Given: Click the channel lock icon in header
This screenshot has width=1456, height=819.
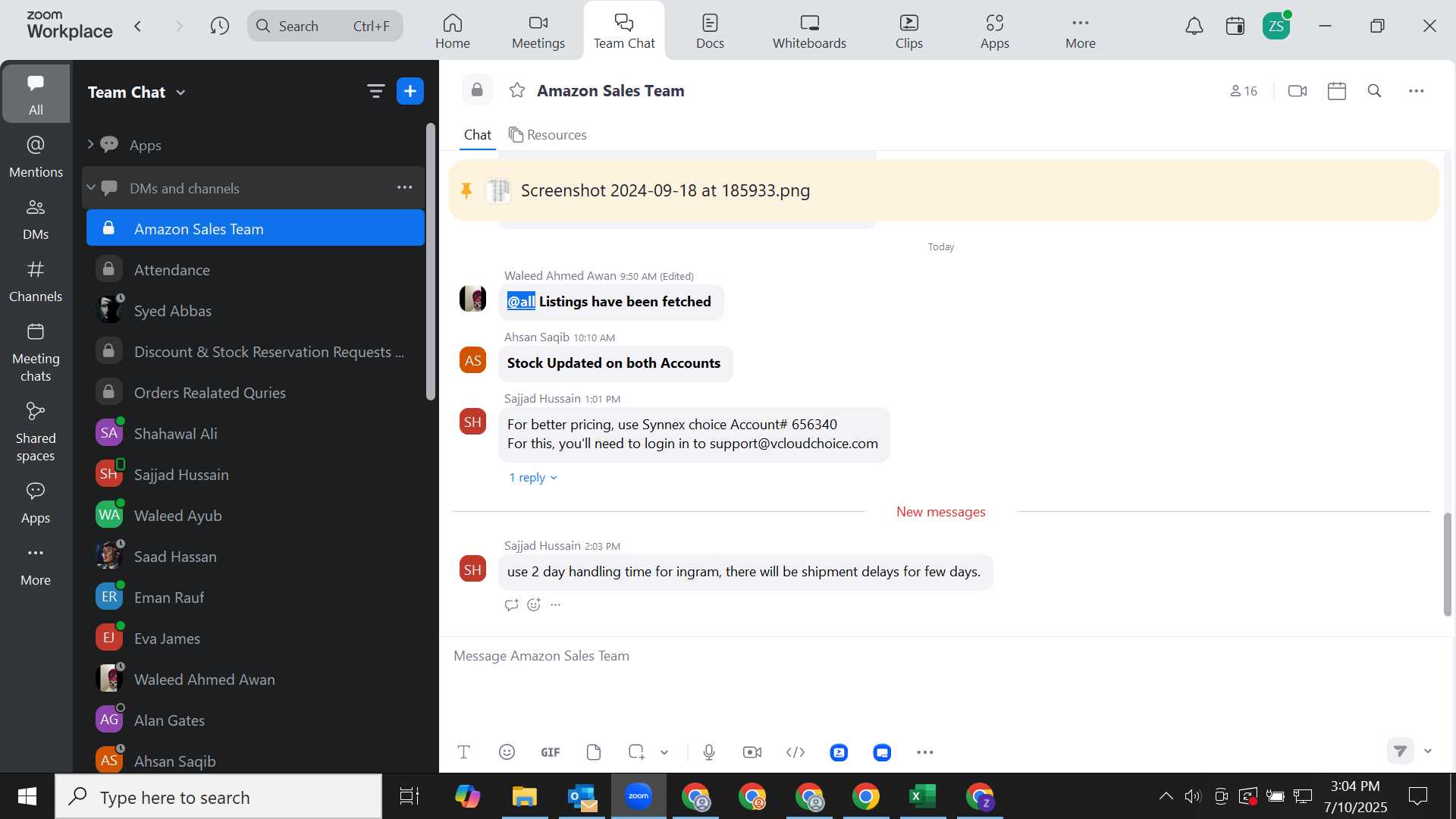Looking at the screenshot, I should [x=477, y=90].
